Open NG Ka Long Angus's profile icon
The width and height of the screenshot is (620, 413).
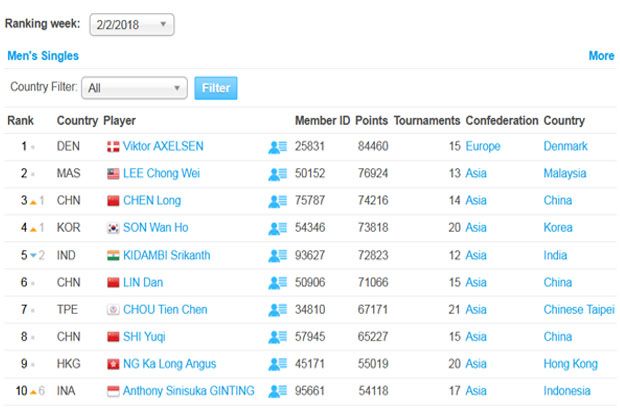click(x=278, y=364)
